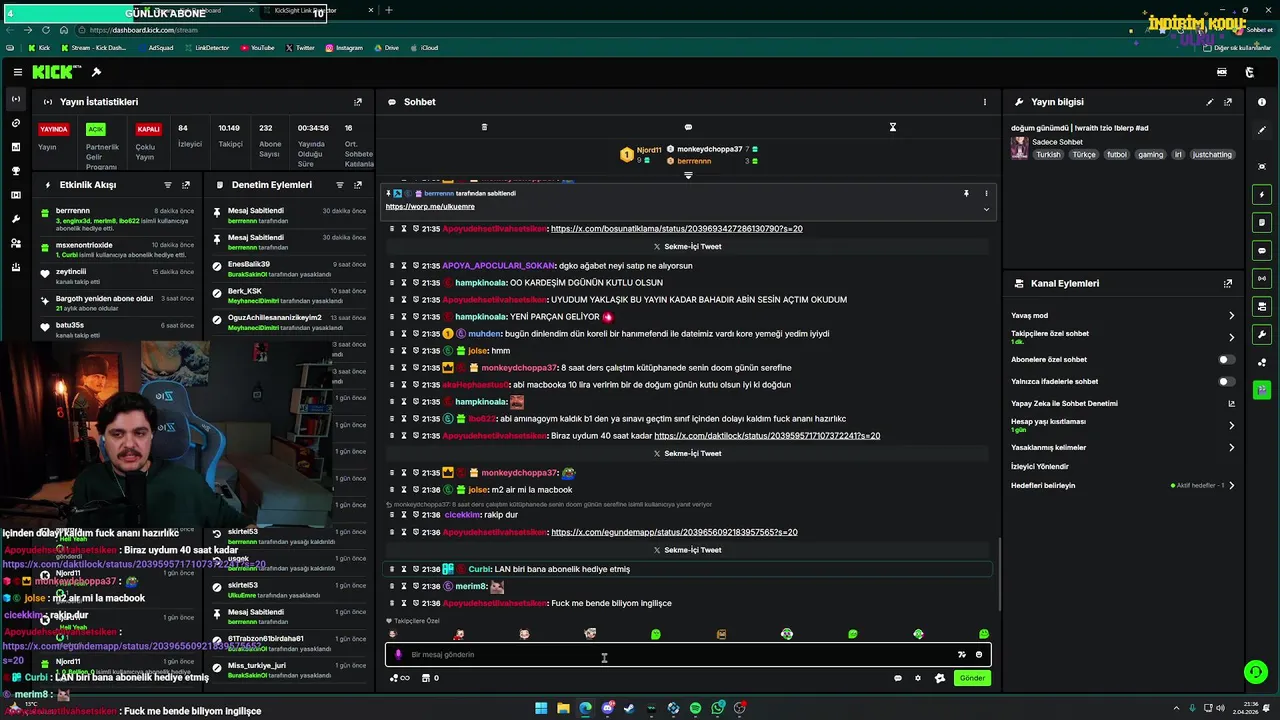Open pinned link worp.me/ulkuemre

point(430,207)
